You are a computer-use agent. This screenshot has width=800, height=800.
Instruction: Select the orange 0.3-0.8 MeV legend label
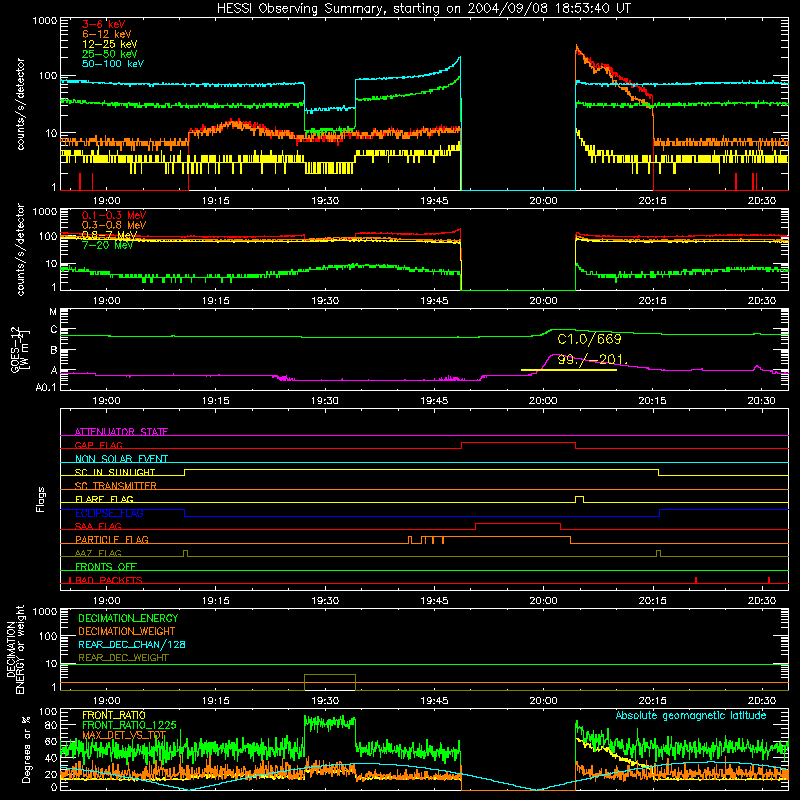pos(114,225)
